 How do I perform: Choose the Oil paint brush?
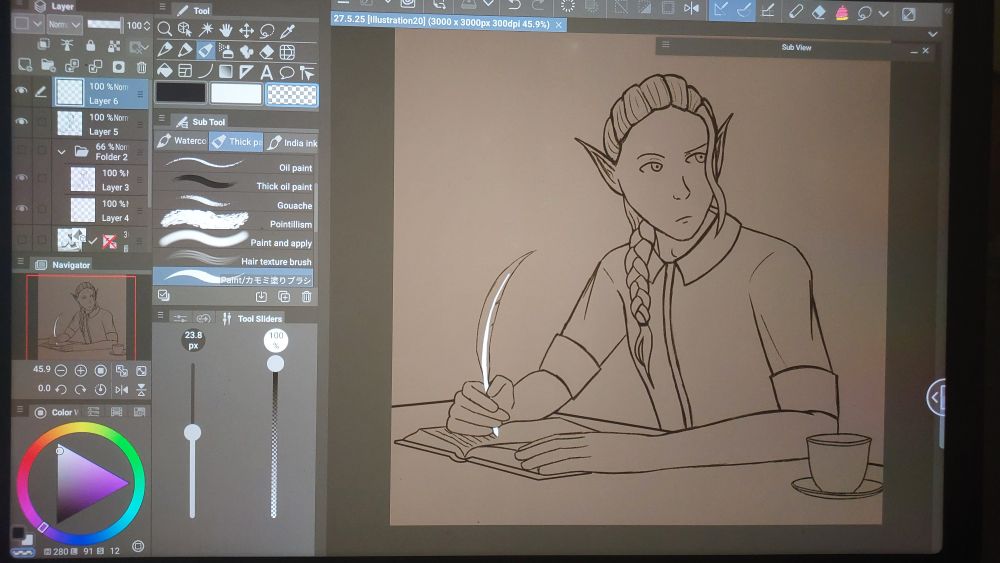[235, 166]
